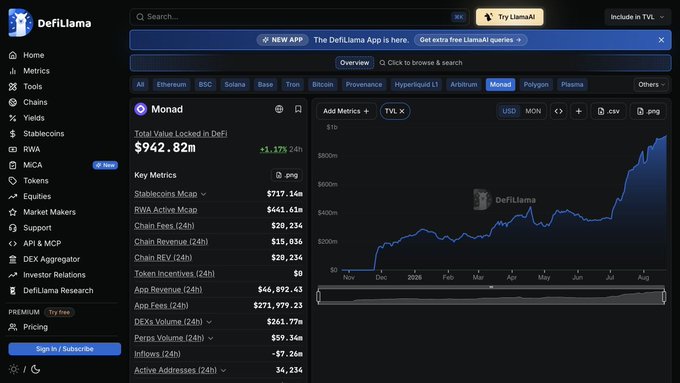Screen dimensions: 680x383
Task: Select the Ethereum chain tab
Action: tap(171, 85)
